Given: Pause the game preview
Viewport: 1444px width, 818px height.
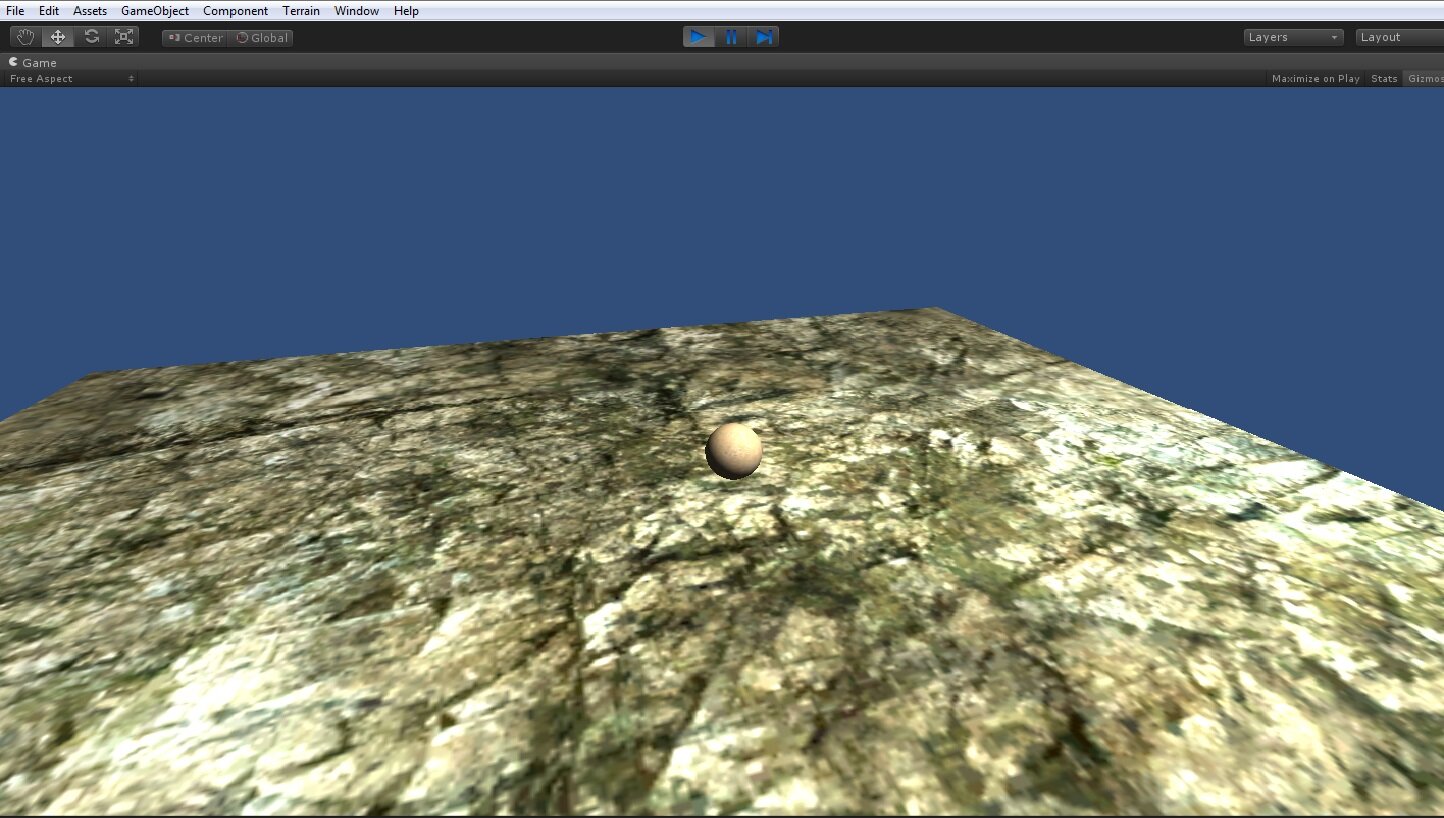Looking at the screenshot, I should [x=731, y=37].
